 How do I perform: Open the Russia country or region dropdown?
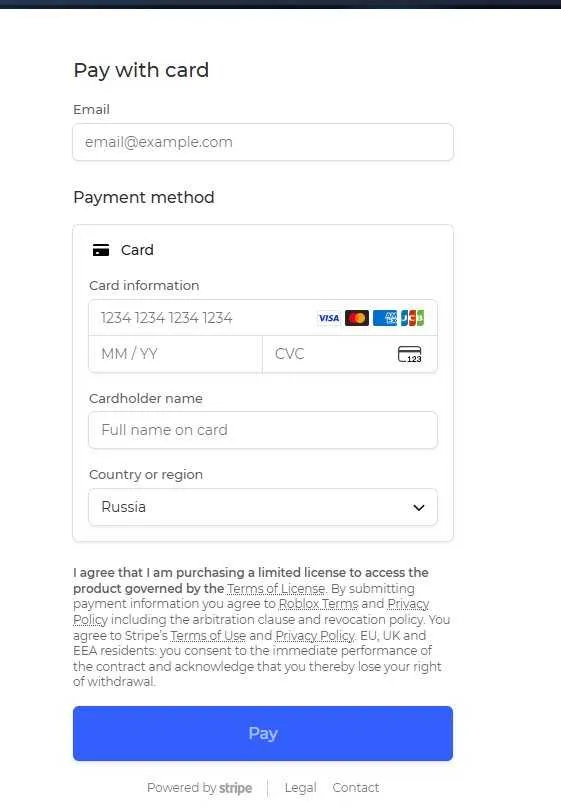pos(263,507)
